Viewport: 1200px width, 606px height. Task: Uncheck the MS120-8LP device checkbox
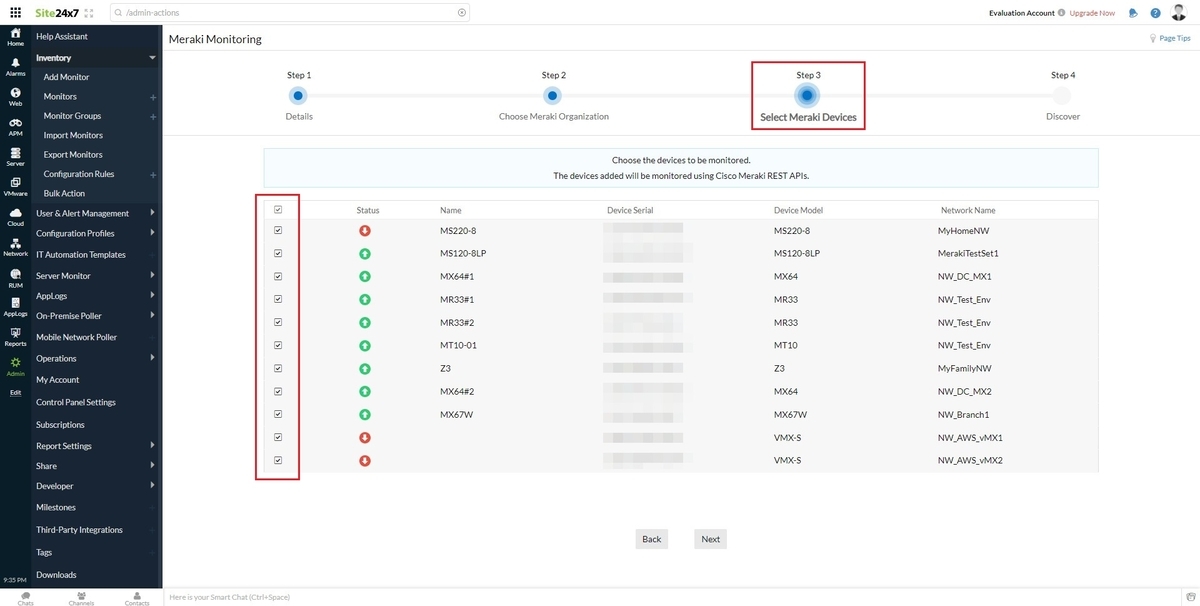point(278,254)
